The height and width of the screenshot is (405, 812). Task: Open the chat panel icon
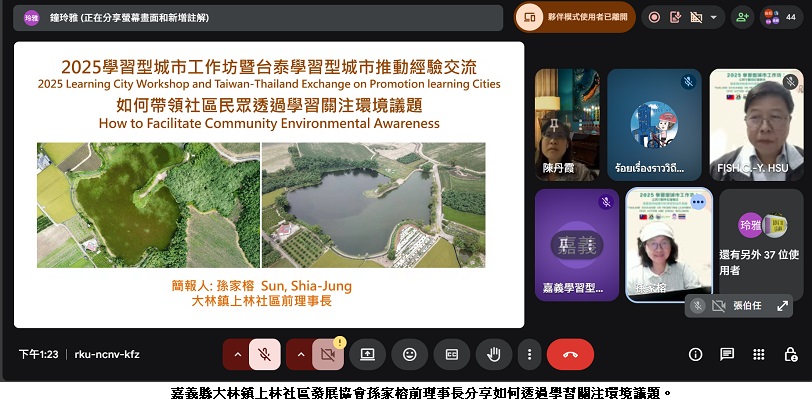coord(727,354)
